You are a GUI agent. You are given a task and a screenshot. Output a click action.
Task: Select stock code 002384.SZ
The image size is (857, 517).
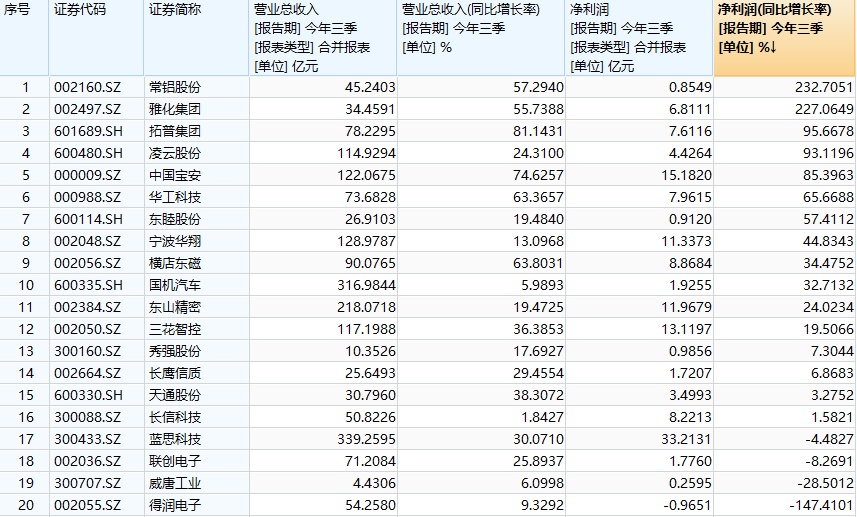[x=87, y=307]
